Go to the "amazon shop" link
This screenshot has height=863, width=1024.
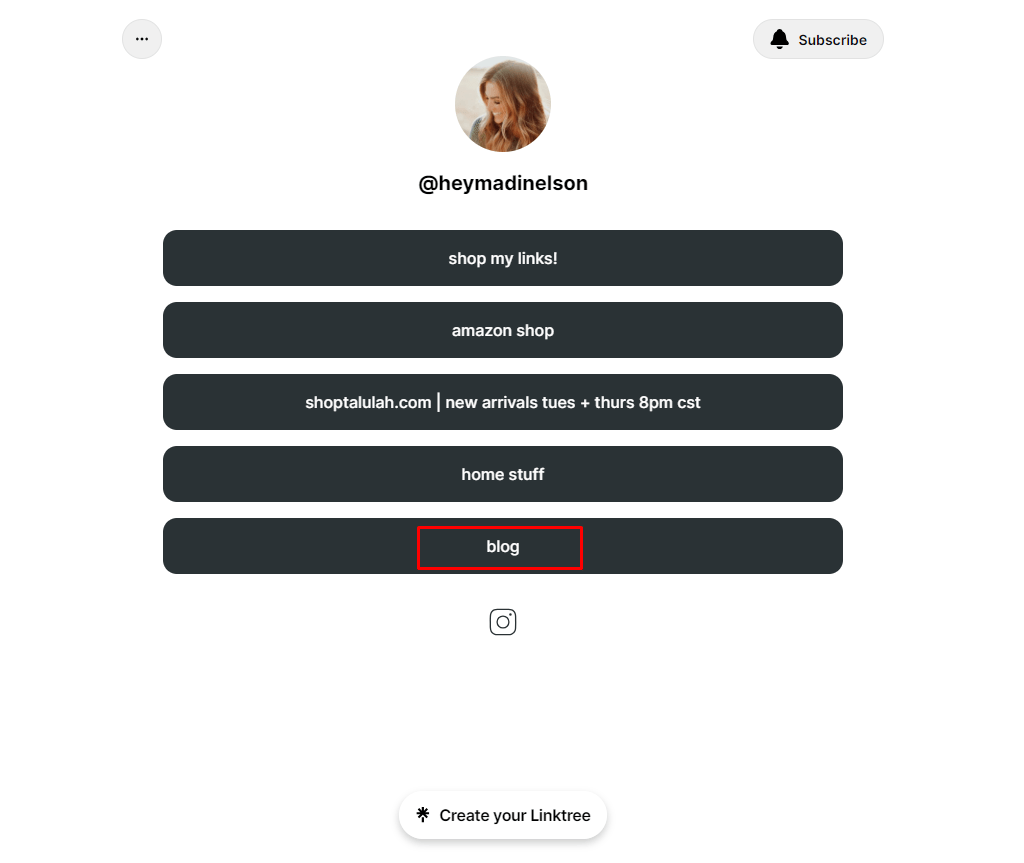pos(503,330)
